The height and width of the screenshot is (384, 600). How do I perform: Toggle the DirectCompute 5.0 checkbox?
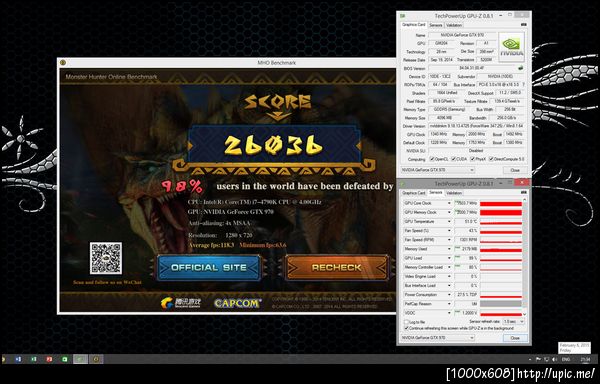coord(491,159)
